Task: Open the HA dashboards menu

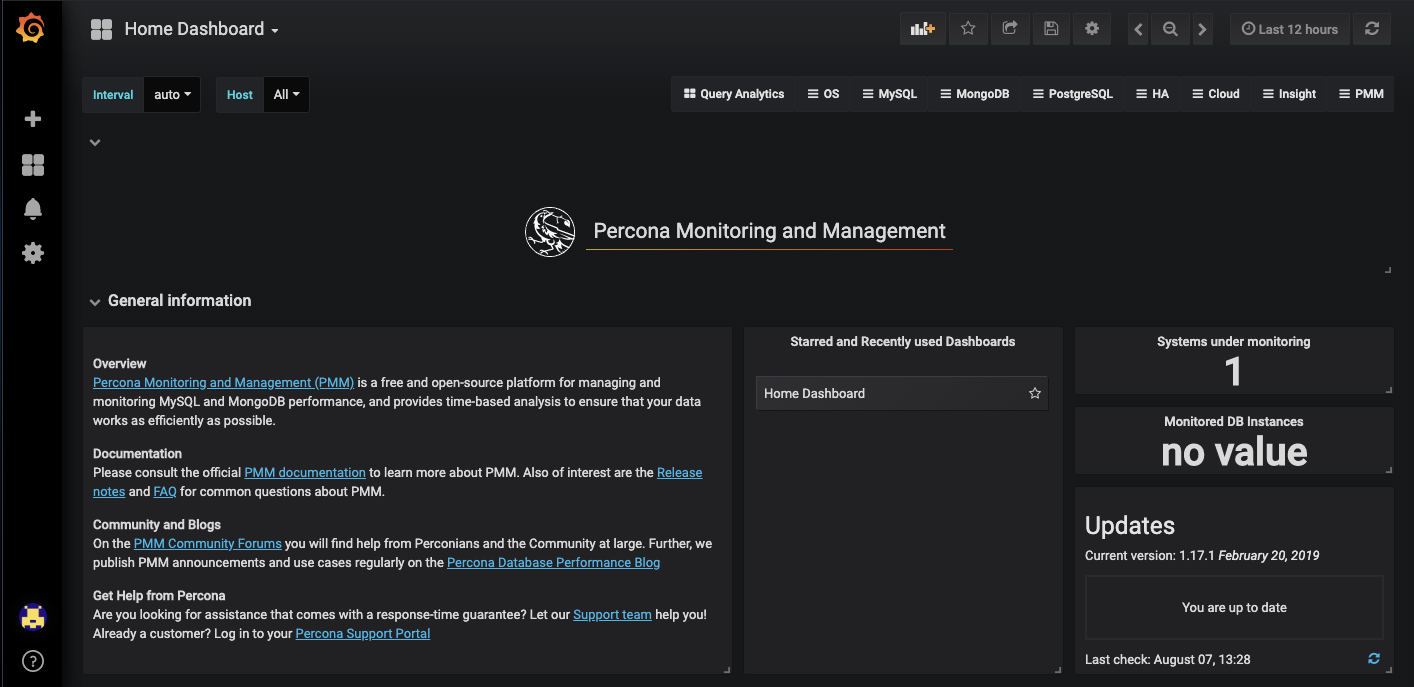Action: (1152, 94)
